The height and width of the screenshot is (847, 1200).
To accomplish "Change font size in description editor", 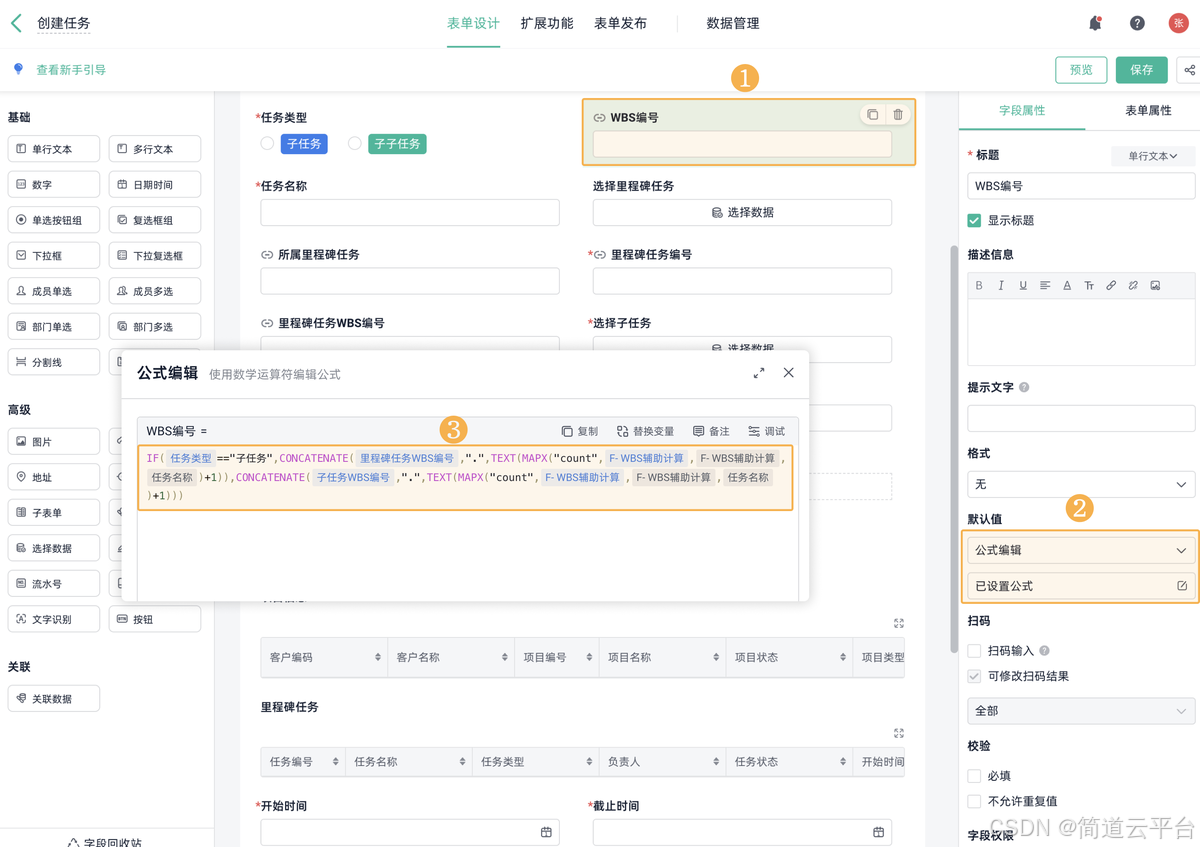I will pos(1089,286).
